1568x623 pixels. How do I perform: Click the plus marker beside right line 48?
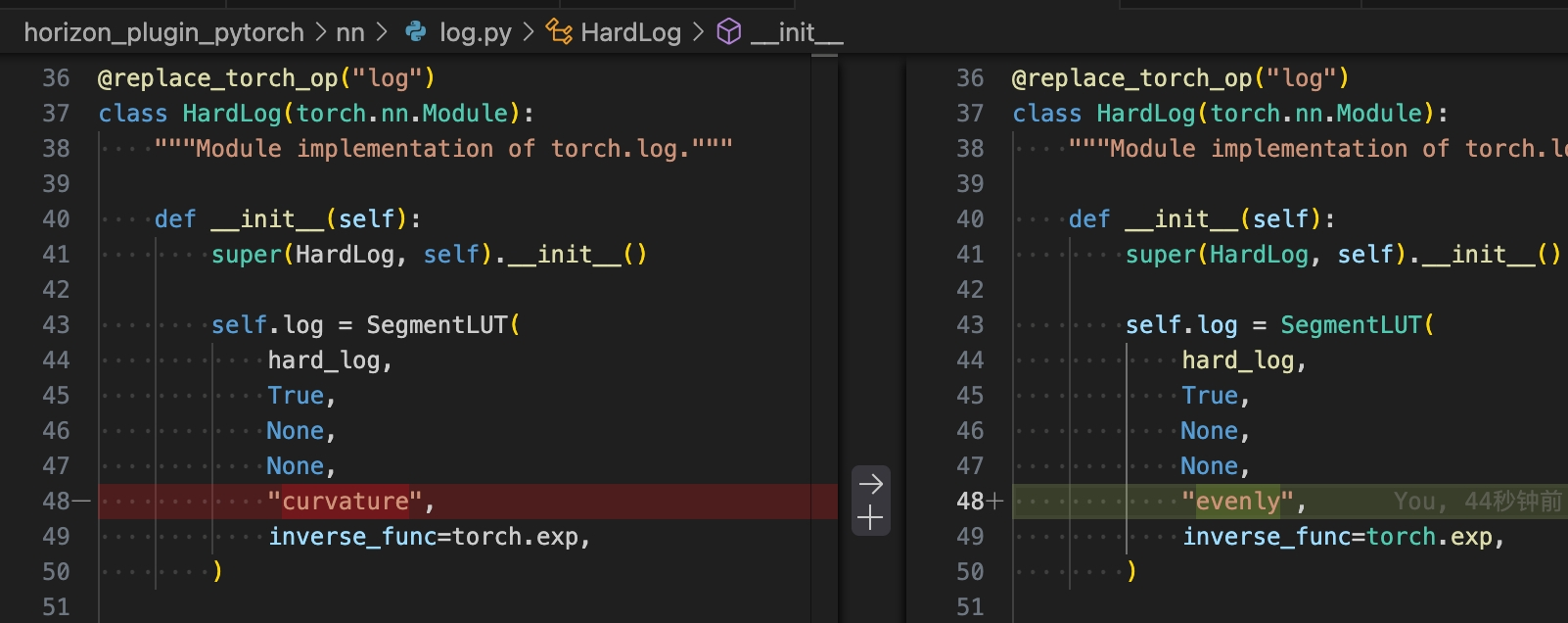pos(995,502)
